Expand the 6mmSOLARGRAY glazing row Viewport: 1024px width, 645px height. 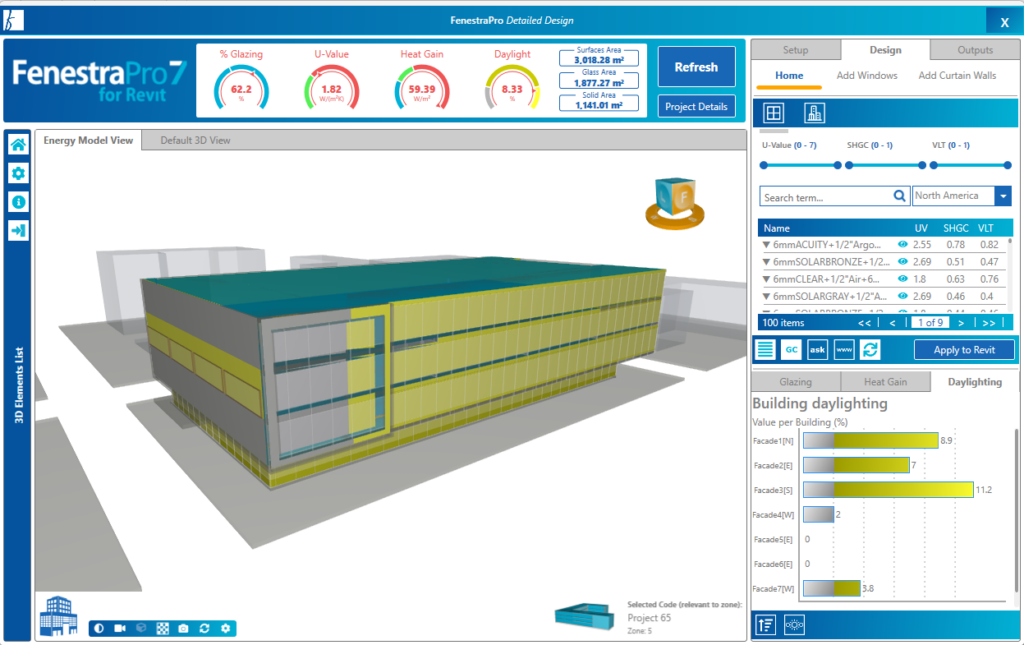tap(766, 296)
